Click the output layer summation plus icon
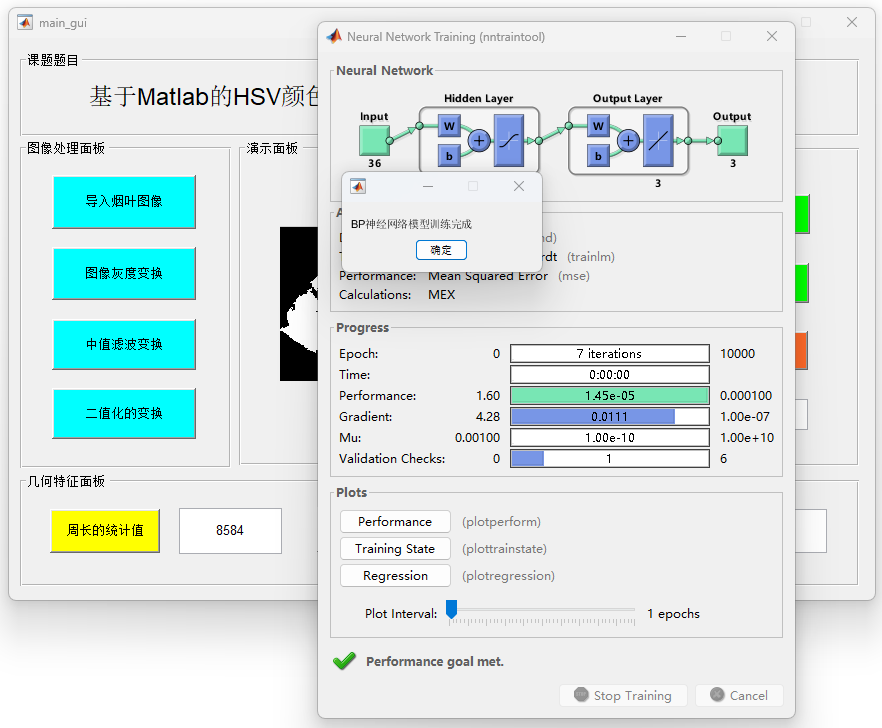This screenshot has height=728, width=882. pos(628,140)
